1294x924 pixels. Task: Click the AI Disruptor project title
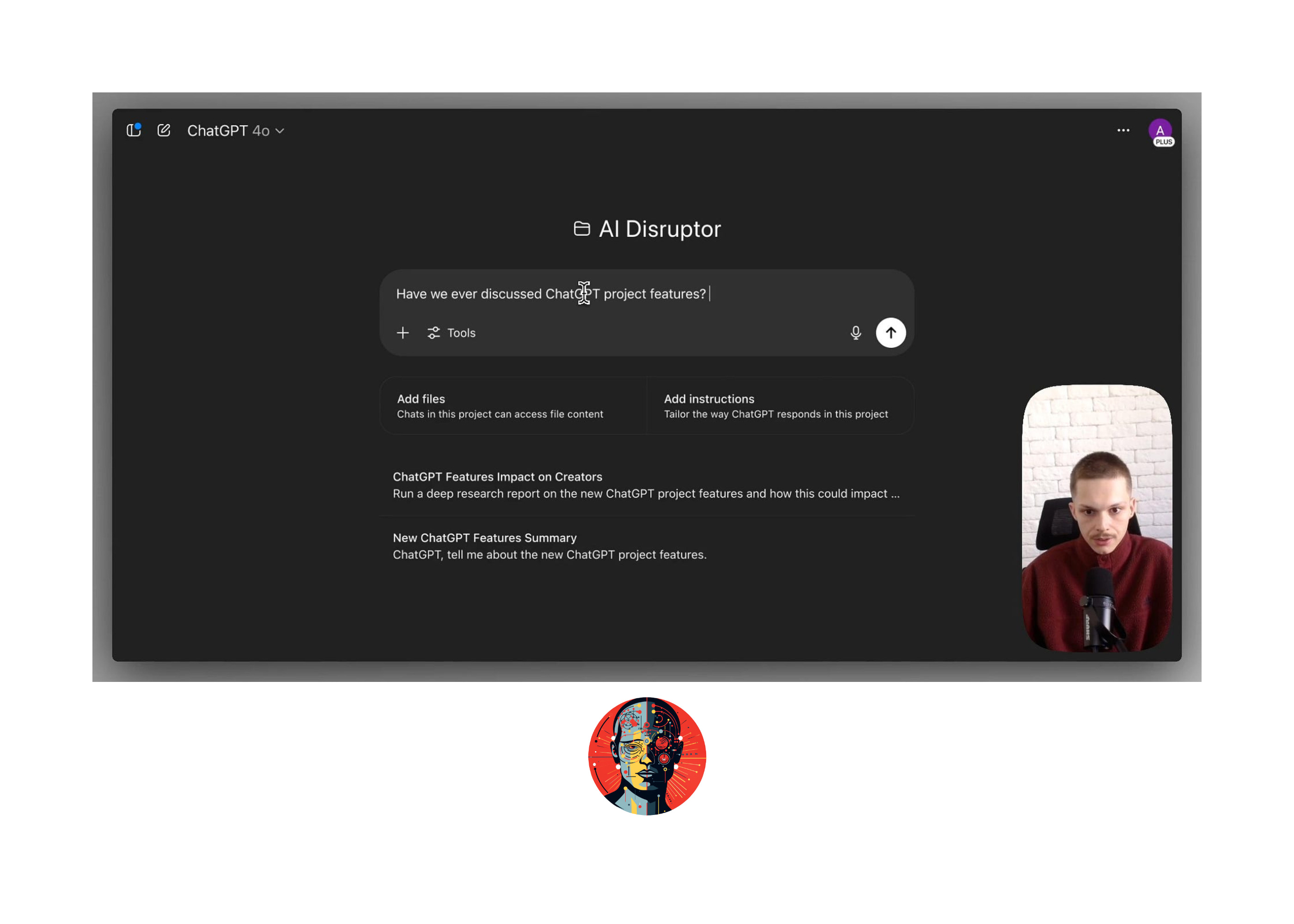point(659,229)
